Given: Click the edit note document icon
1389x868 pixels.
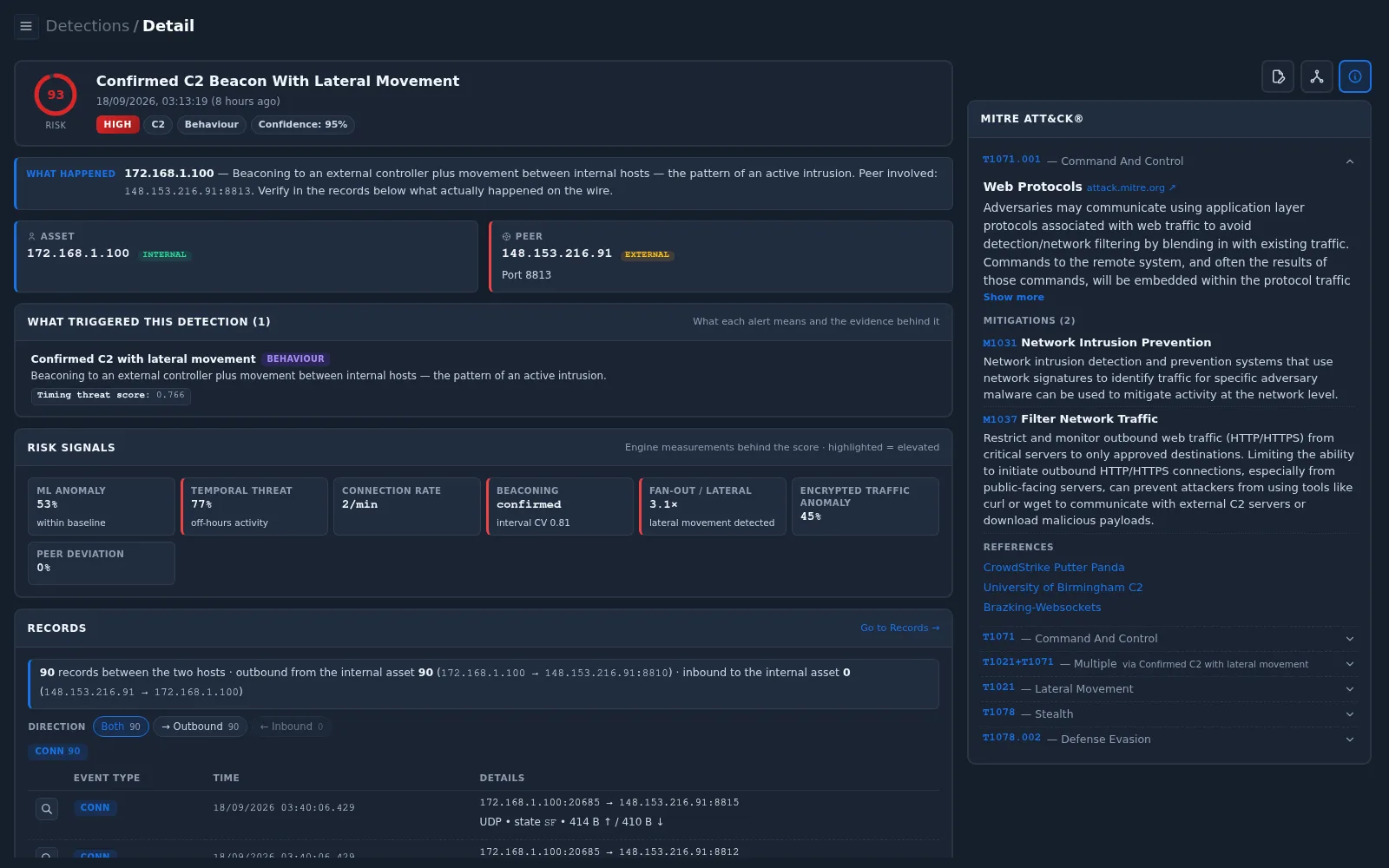Looking at the screenshot, I should pos(1278,76).
